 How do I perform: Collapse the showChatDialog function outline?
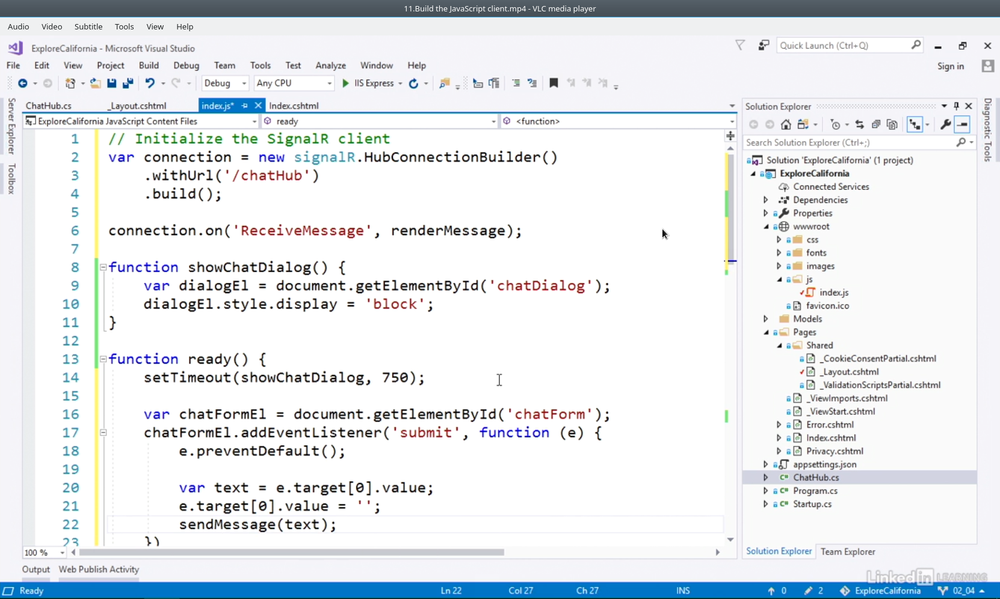103,267
